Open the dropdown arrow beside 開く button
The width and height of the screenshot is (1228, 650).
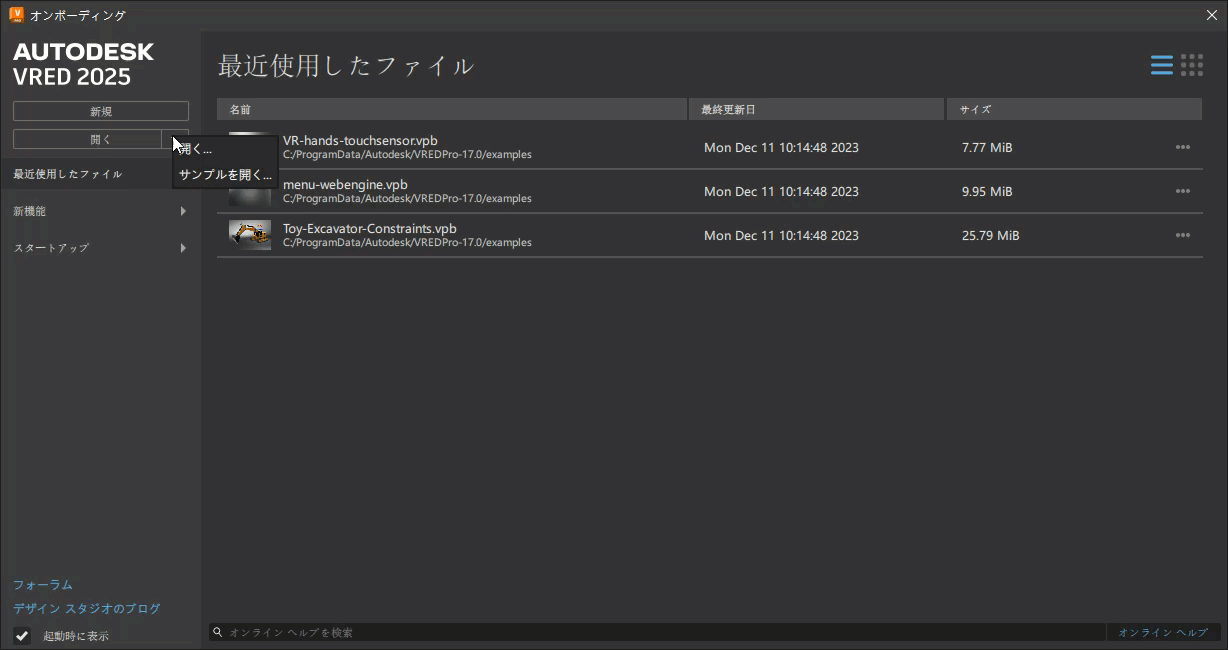[x=175, y=139]
